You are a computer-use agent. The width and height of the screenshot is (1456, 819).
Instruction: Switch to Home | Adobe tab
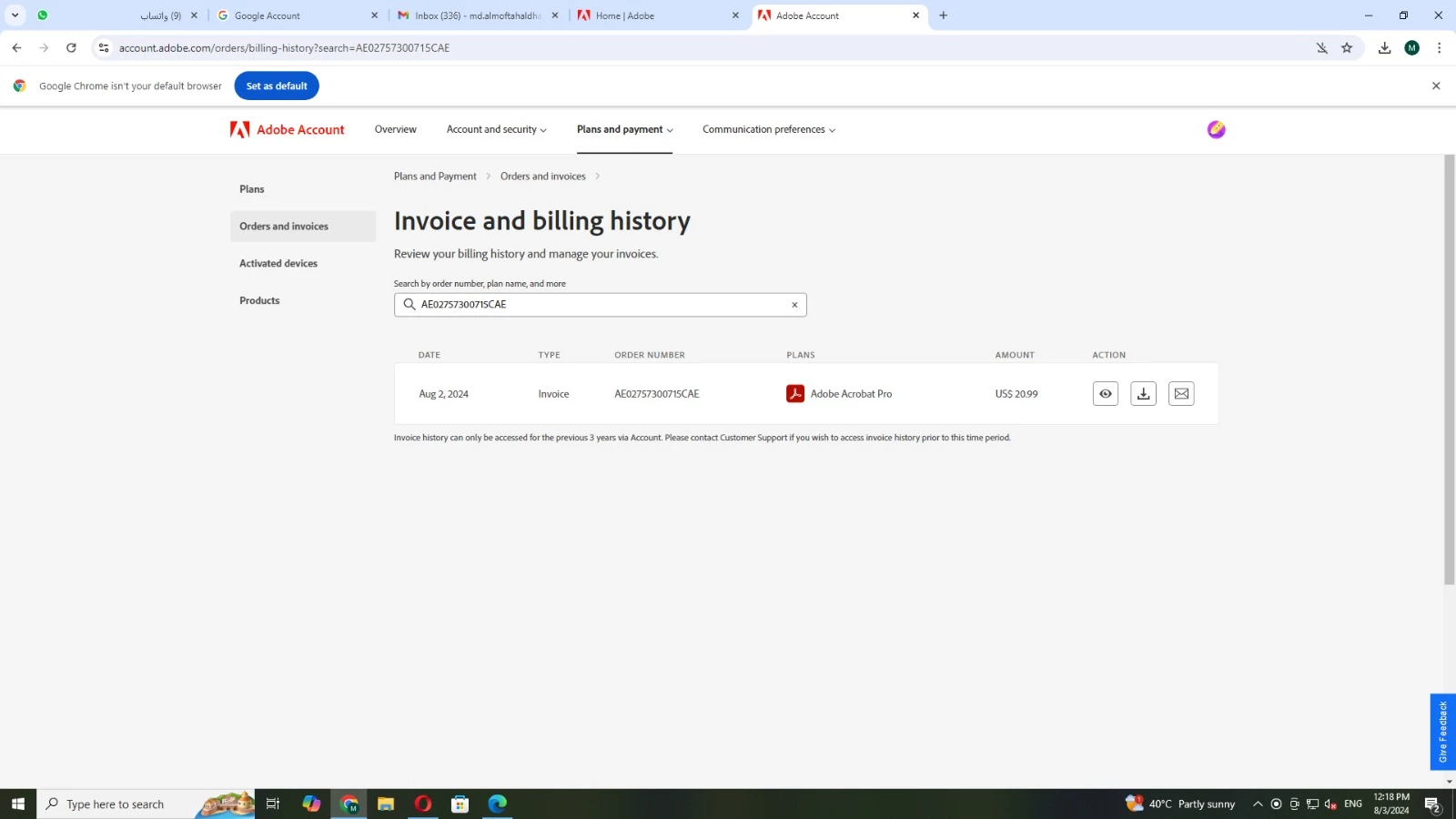click(x=659, y=15)
